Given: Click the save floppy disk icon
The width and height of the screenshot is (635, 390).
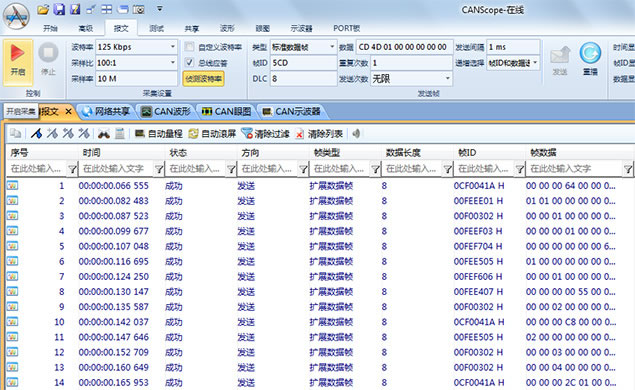Looking at the screenshot, I should [59, 9].
